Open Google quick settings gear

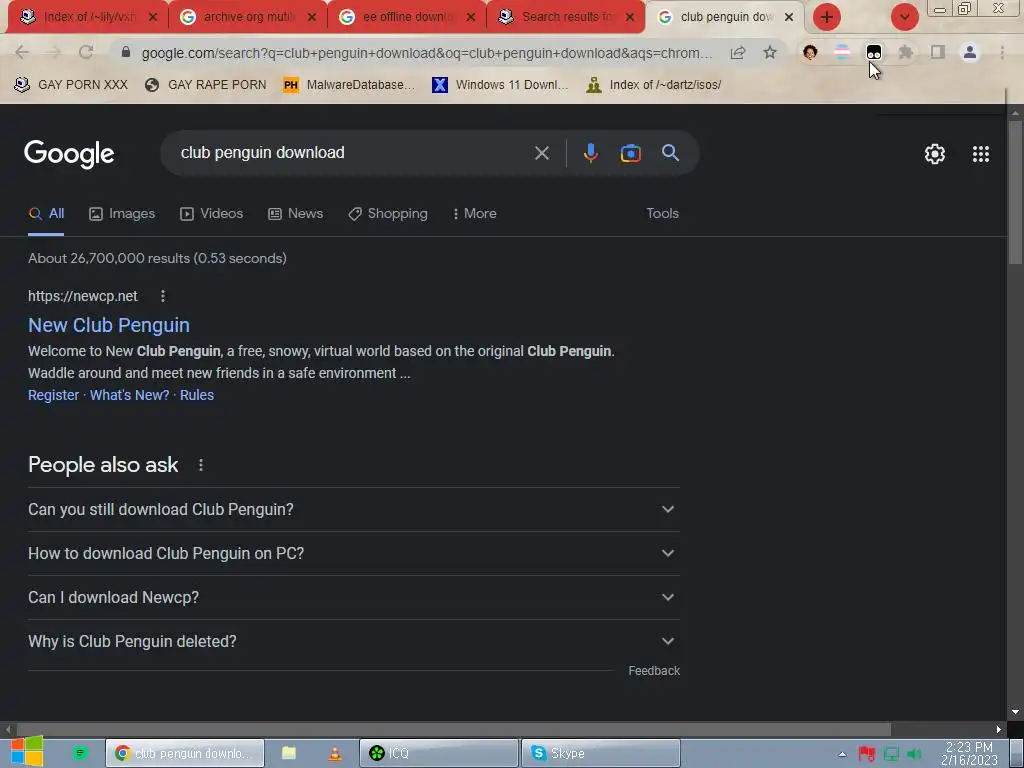click(x=935, y=154)
